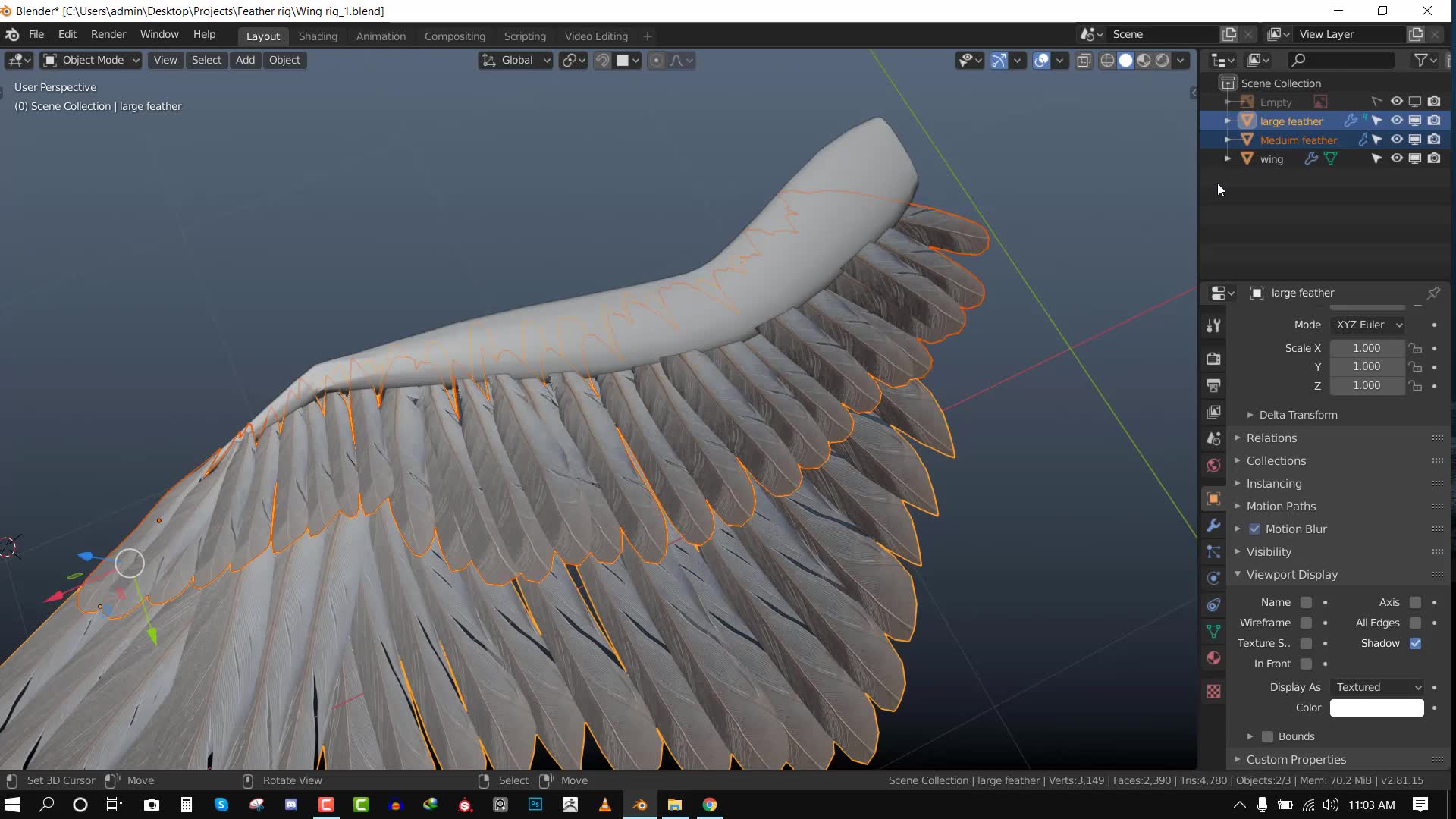
Task: Open the Render menu
Action: point(108,34)
